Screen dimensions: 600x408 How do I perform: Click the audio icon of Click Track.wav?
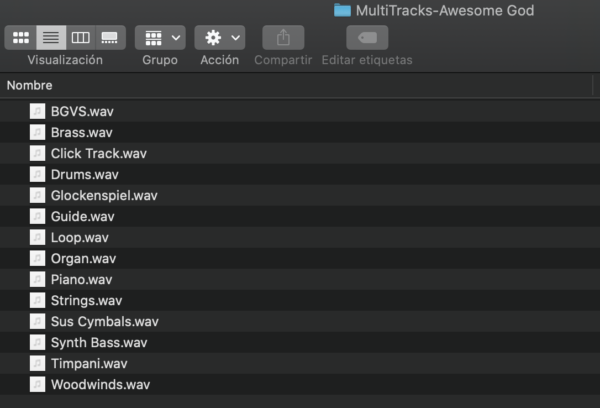[x=38, y=153]
